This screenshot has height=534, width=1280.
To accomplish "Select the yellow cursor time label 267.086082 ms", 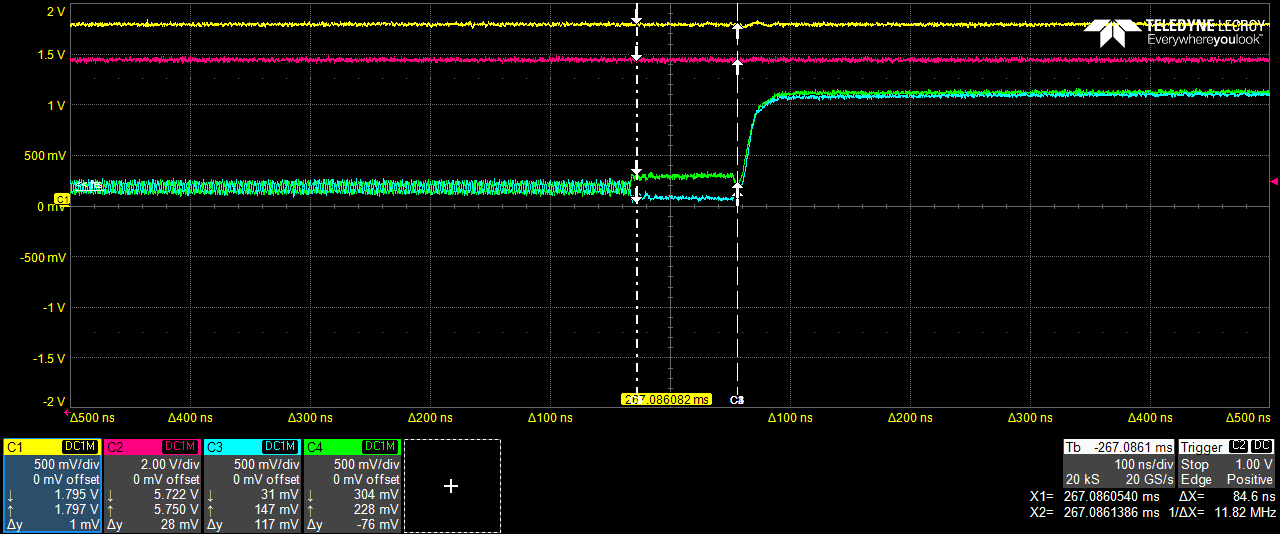I will 666,399.
